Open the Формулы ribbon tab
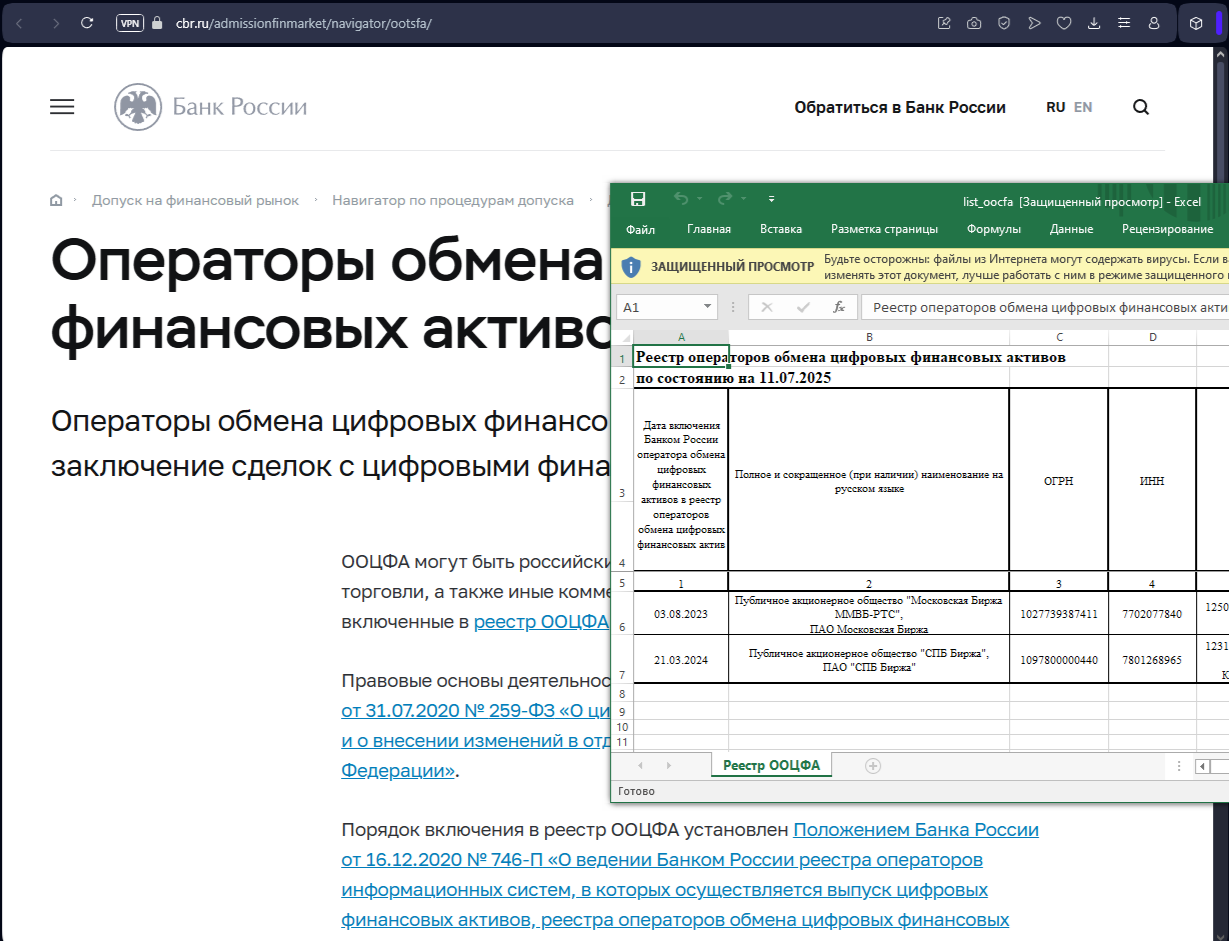Screen dimensions: 1229x941 pos(994,229)
